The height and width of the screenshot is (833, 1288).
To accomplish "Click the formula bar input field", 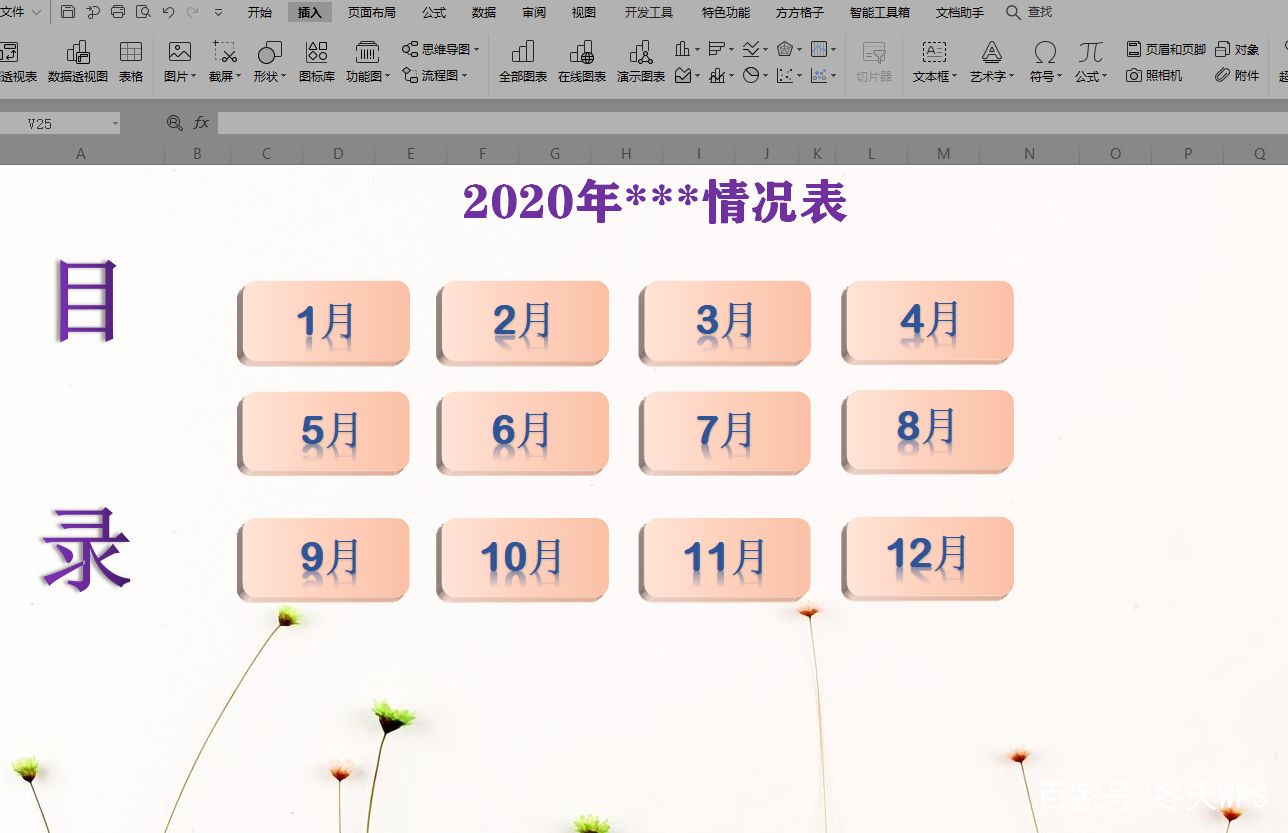I will (x=752, y=123).
